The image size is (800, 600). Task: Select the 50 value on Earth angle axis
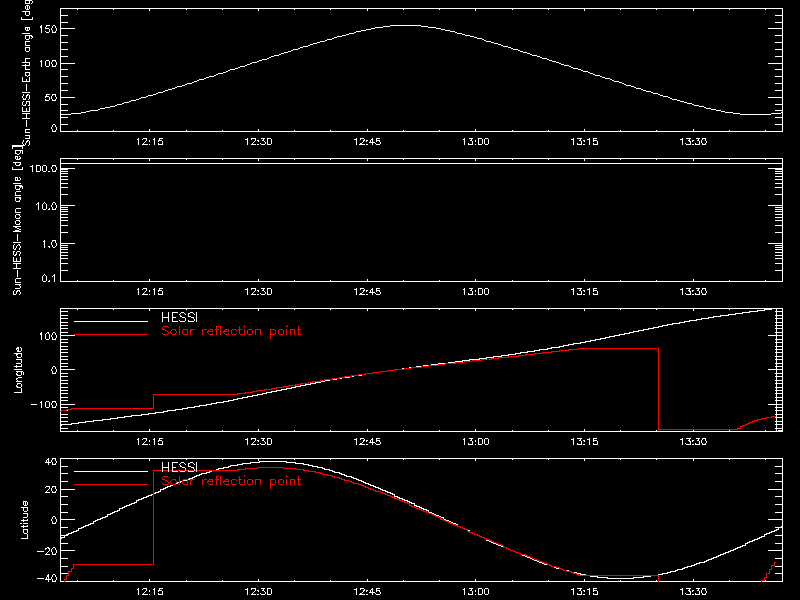pos(51,97)
